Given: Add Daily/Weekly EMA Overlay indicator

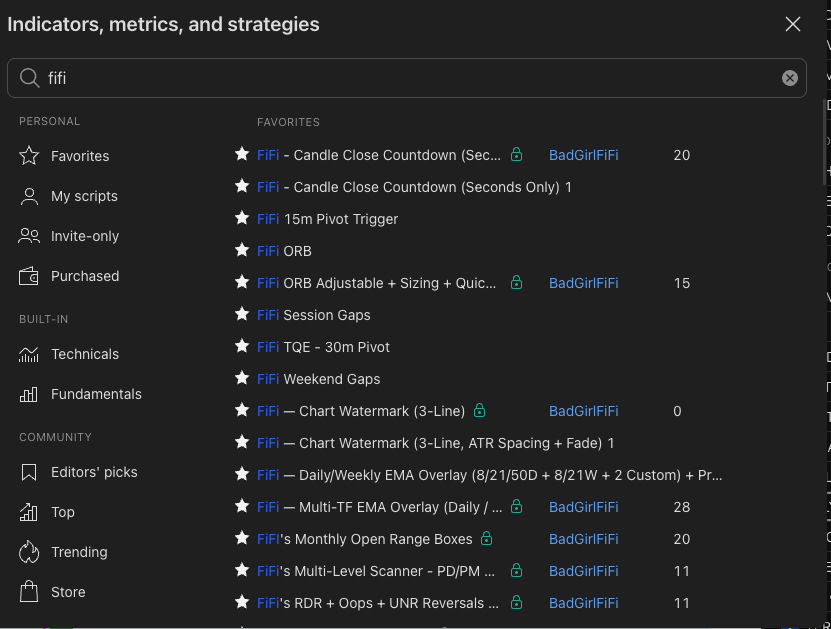Looking at the screenshot, I should point(490,475).
